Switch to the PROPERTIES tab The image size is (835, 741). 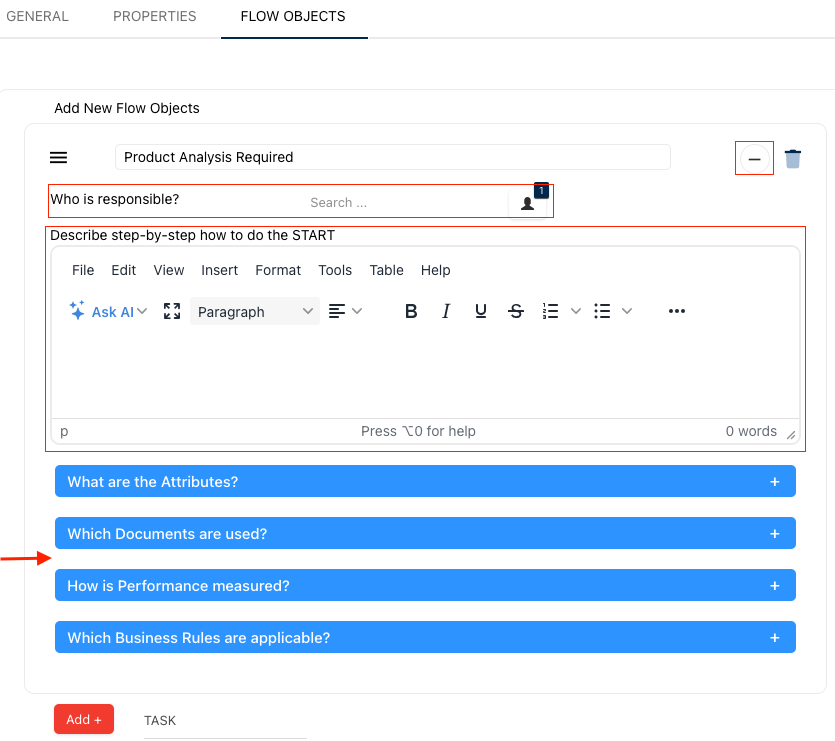(x=154, y=17)
